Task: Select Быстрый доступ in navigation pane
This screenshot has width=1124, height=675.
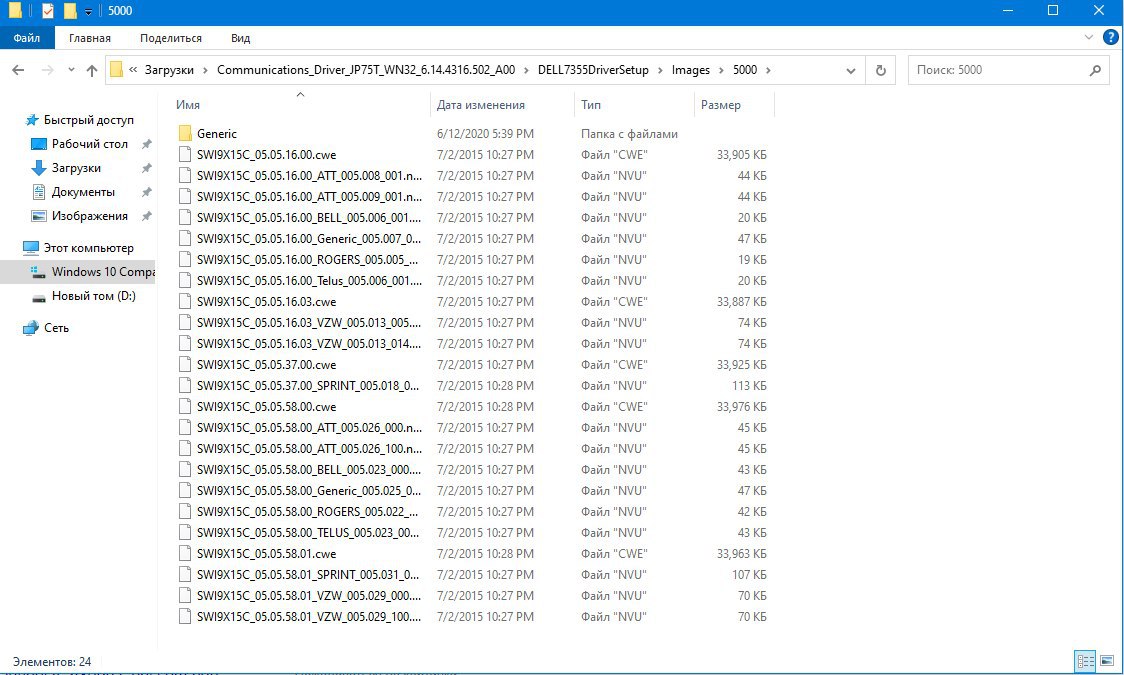Action: point(88,120)
